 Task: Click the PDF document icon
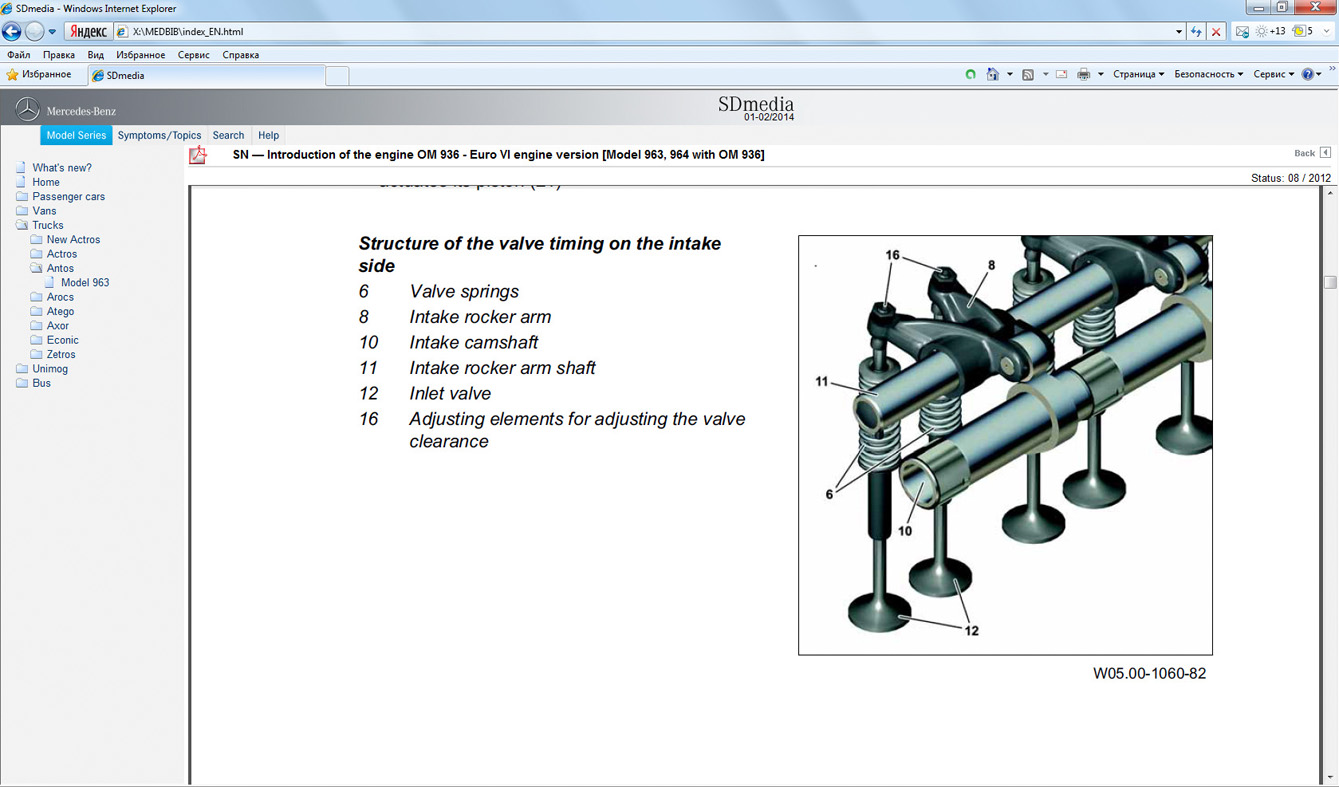point(198,155)
